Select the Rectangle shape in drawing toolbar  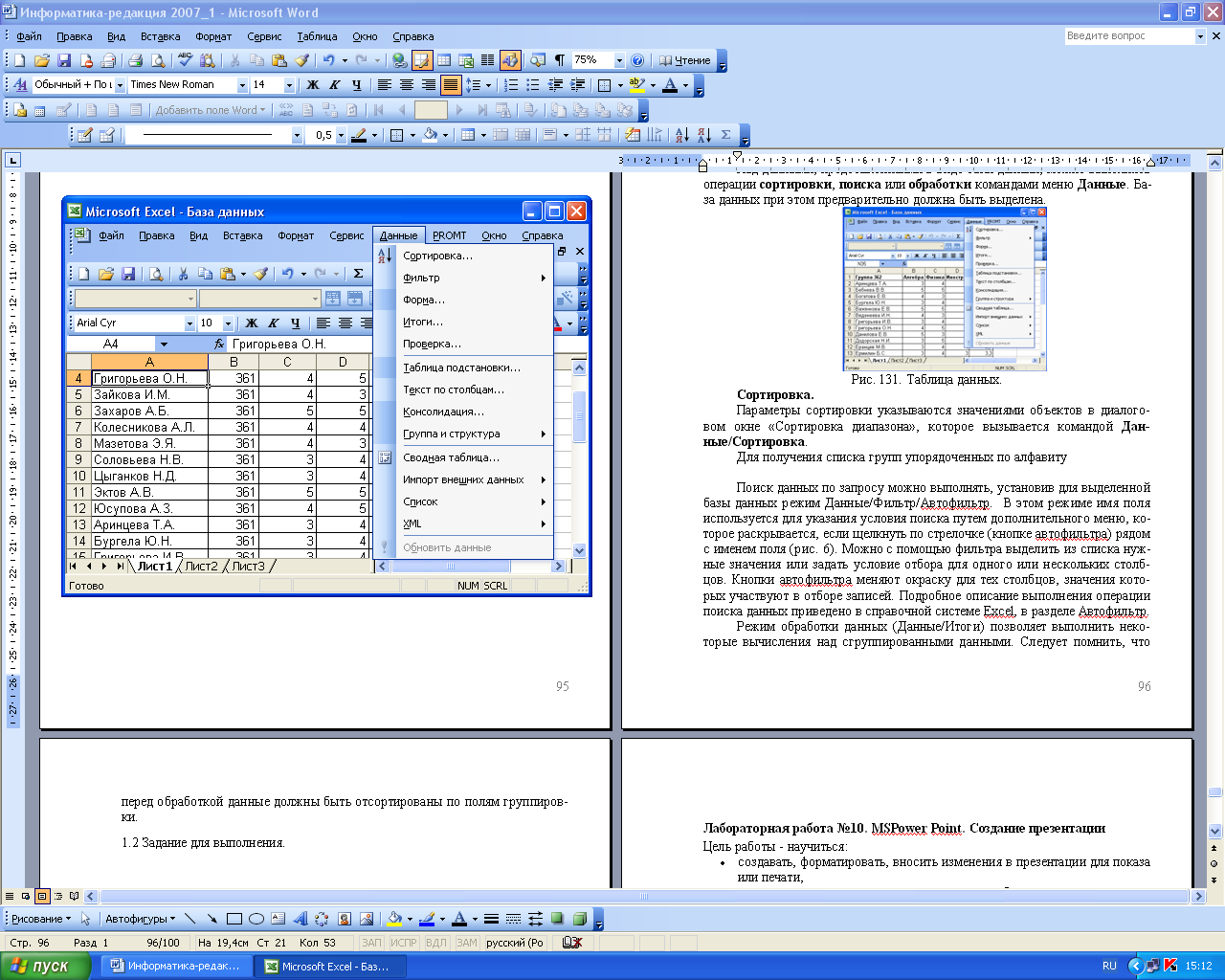tap(234, 919)
